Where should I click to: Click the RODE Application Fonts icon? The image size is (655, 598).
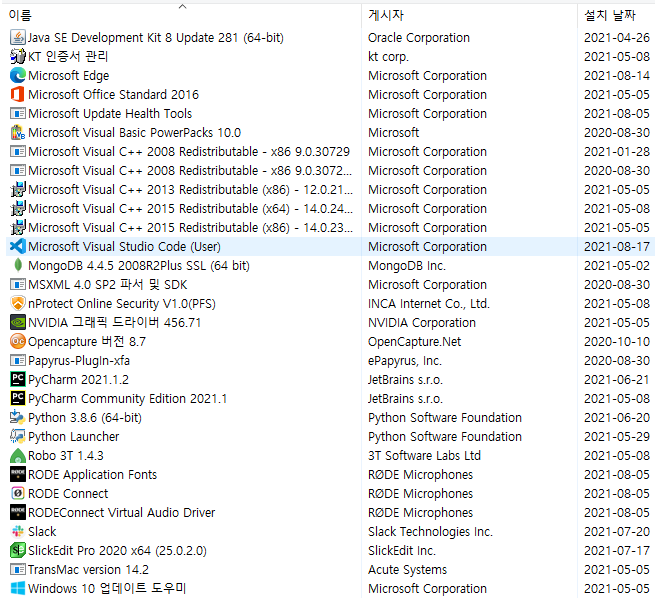18,474
